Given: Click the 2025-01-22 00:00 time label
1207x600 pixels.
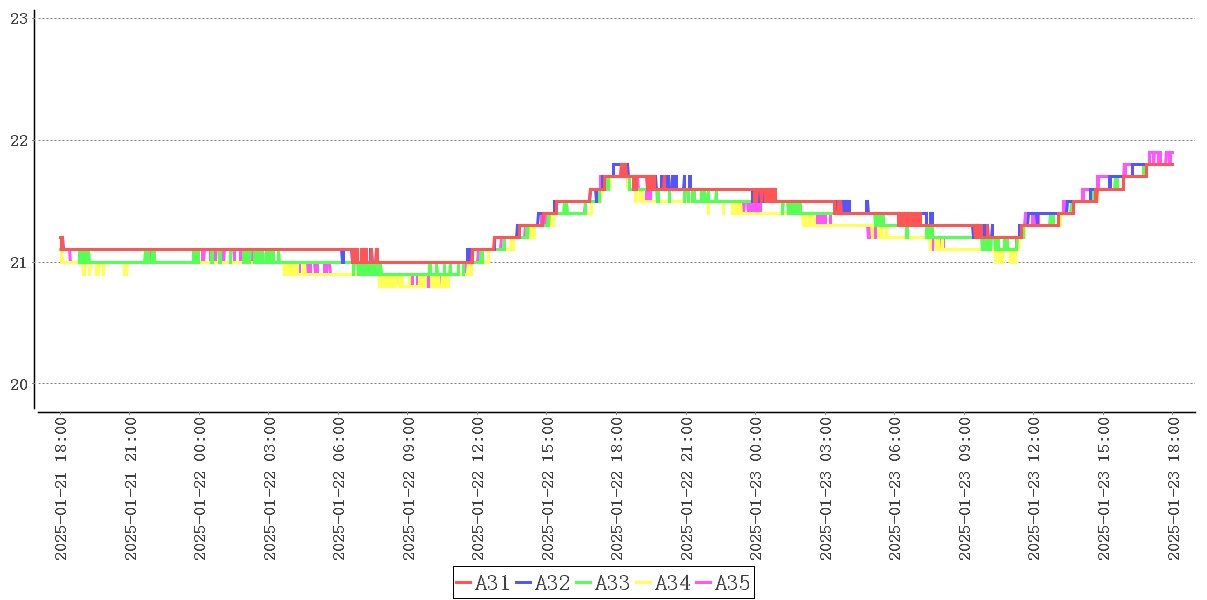Looking at the screenshot, I should (200, 489).
